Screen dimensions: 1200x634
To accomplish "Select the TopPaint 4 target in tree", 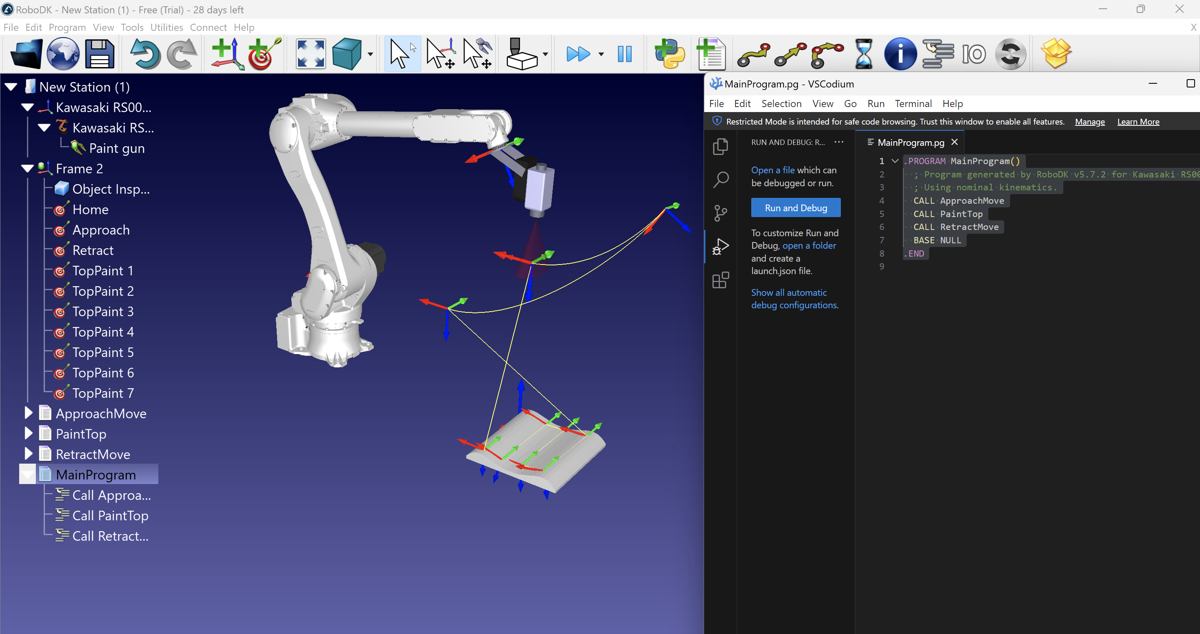I will tap(102, 332).
